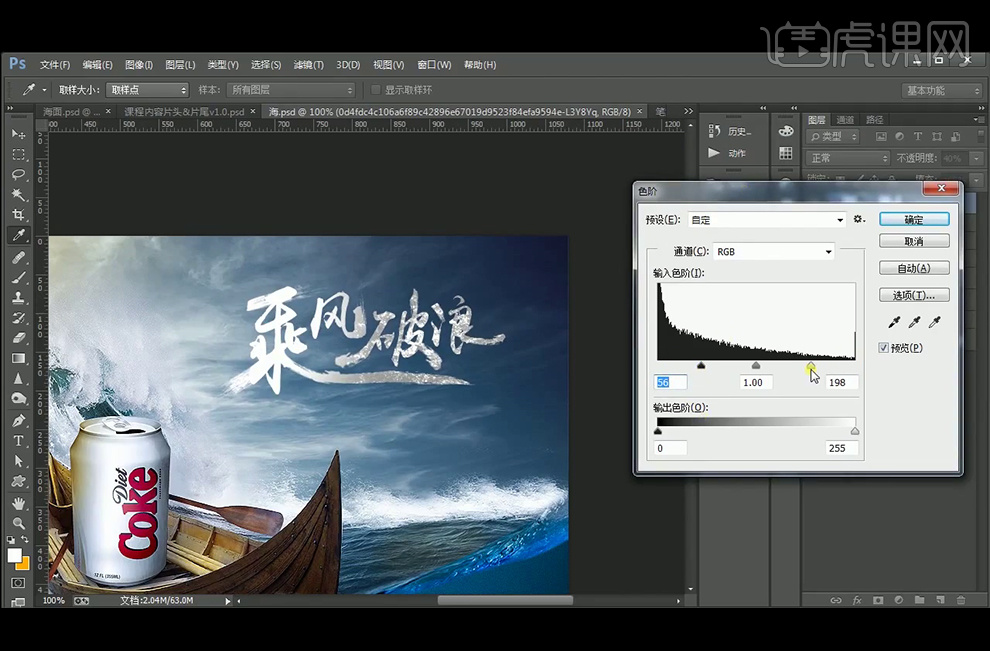This screenshot has height=651, width=990.
Task: Open the preset options gear in Levels
Action: pos(858,219)
